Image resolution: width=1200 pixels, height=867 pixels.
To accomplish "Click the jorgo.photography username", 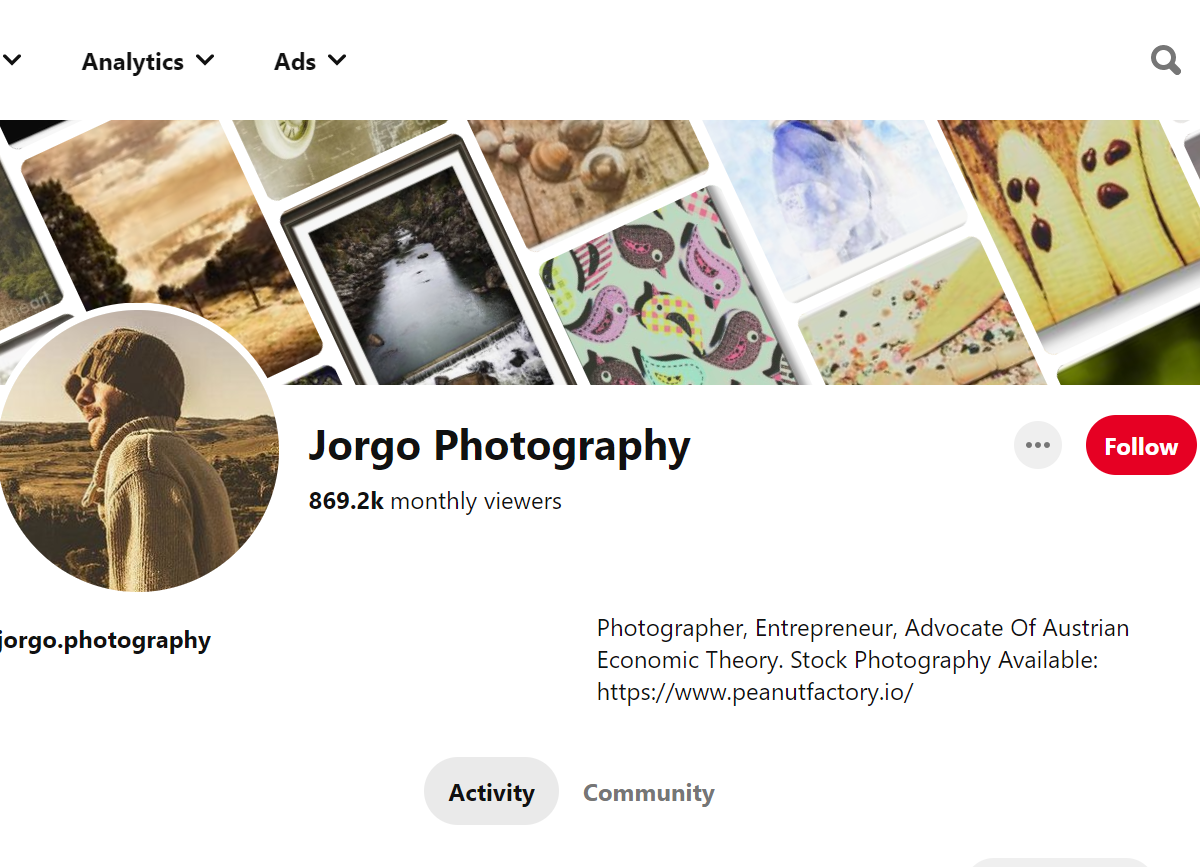I will 107,640.
